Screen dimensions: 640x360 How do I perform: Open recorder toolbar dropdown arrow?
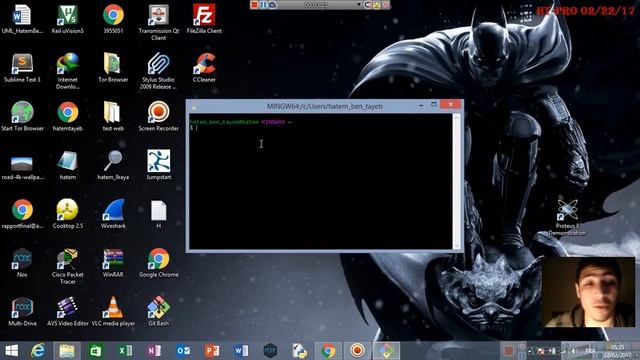pyautogui.click(x=359, y=4)
